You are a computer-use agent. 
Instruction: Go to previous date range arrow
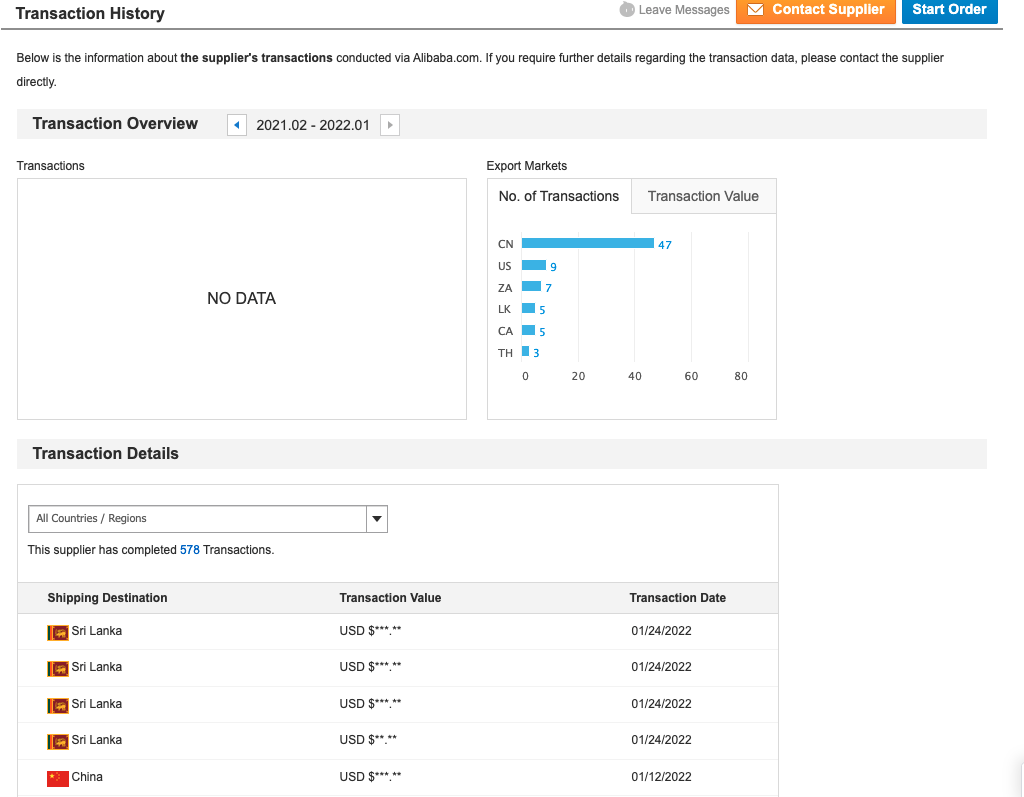click(237, 125)
